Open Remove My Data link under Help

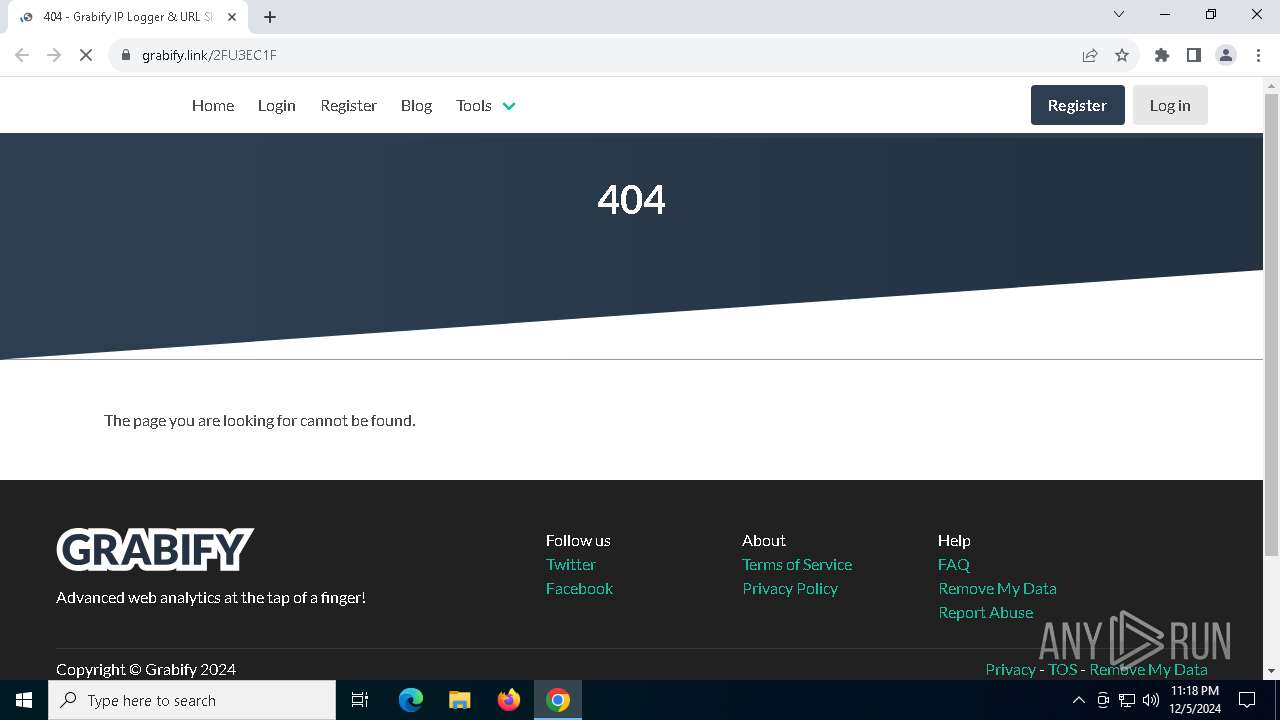tap(997, 588)
